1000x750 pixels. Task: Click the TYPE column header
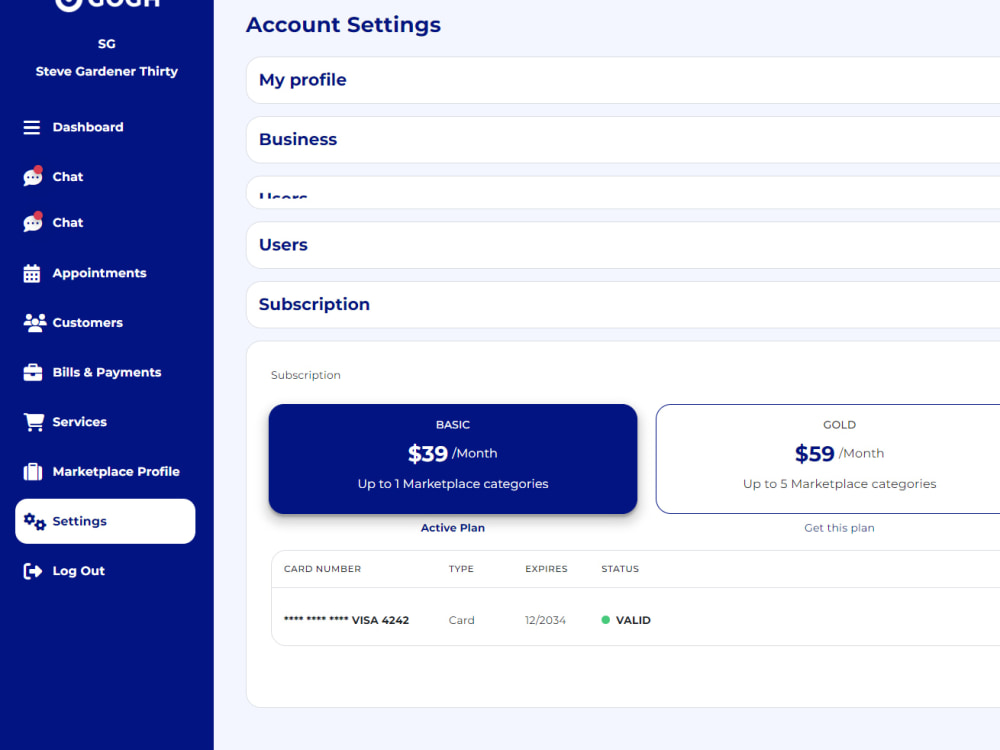(461, 569)
